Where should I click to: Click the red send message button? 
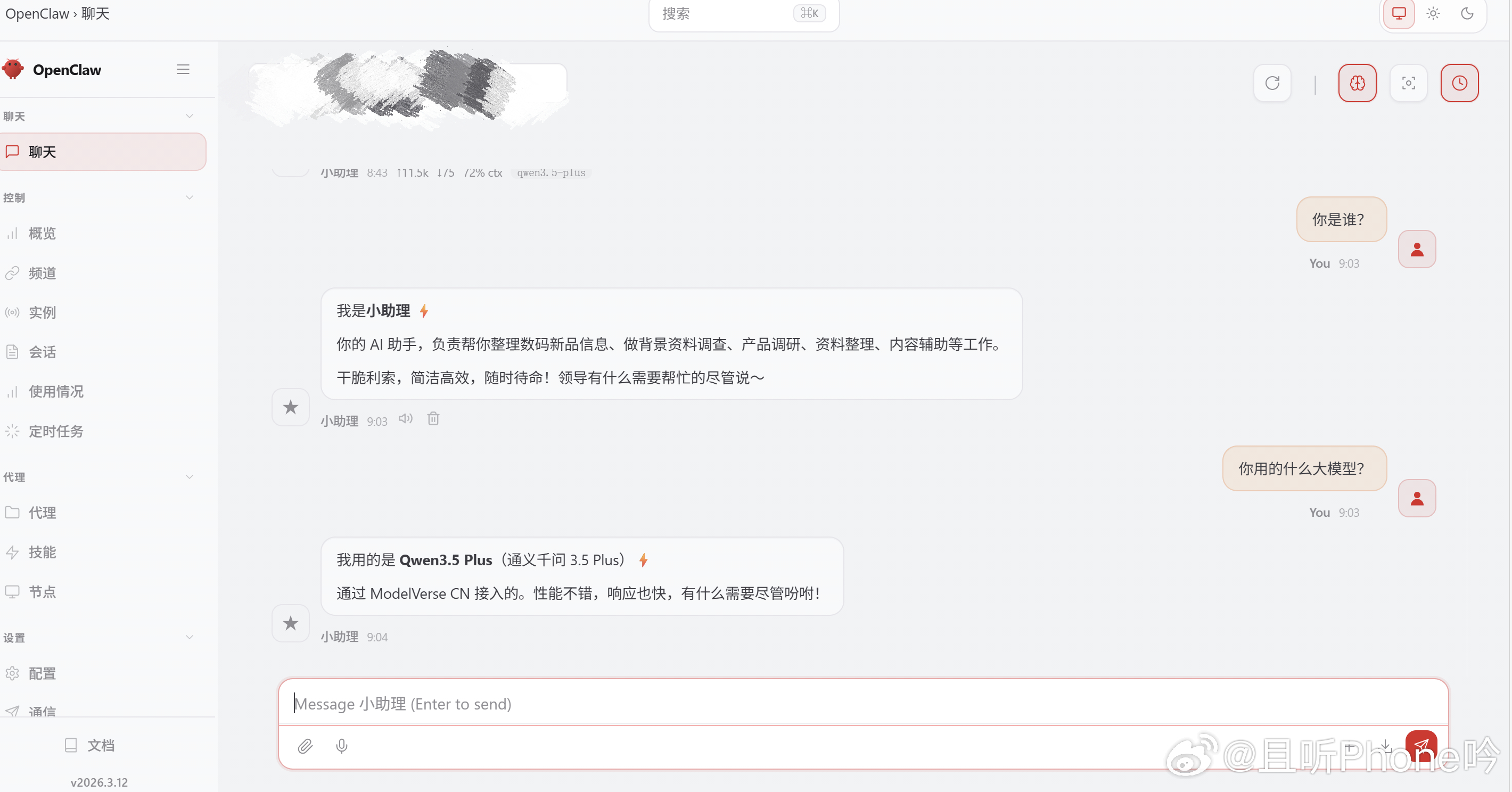(x=1422, y=746)
